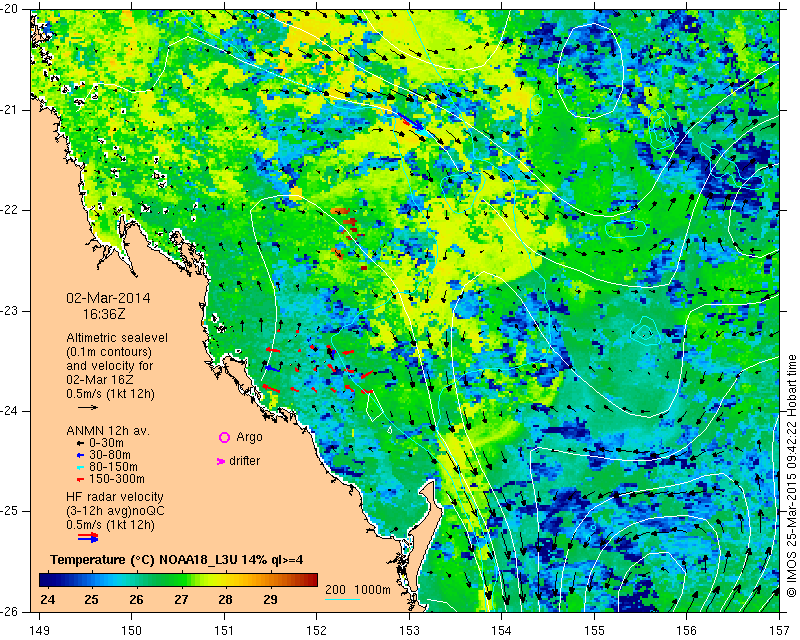Click the magenta Argo circle marker

[224, 437]
